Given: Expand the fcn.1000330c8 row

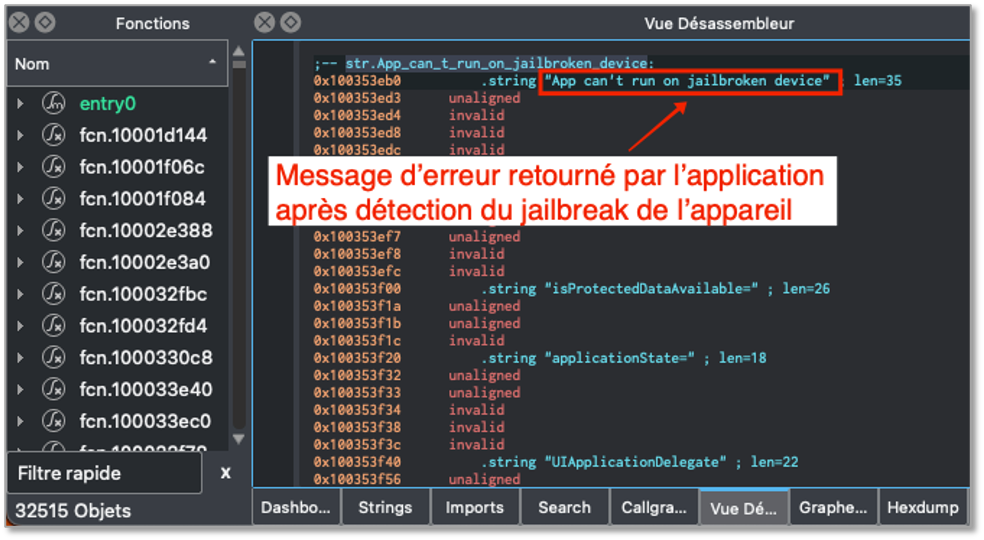Looking at the screenshot, I should coord(20,357).
